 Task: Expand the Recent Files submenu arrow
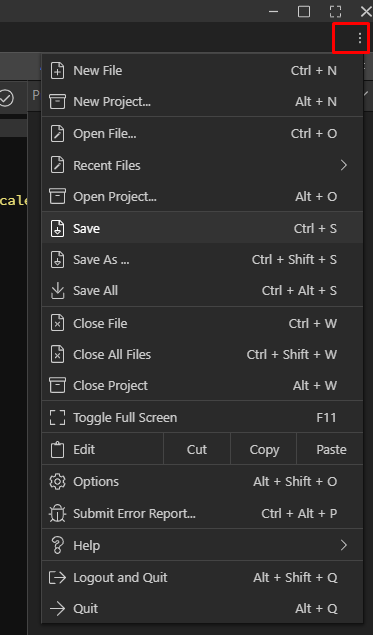click(x=343, y=165)
